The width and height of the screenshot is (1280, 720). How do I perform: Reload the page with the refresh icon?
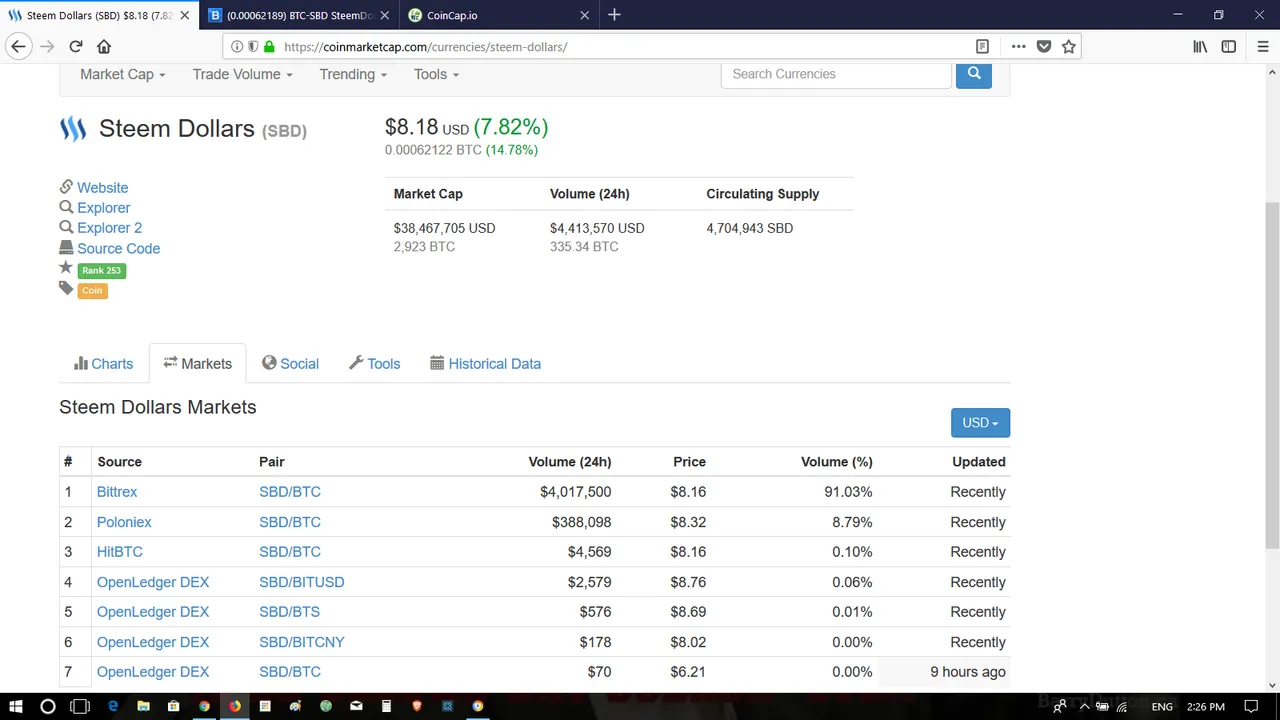[x=76, y=46]
